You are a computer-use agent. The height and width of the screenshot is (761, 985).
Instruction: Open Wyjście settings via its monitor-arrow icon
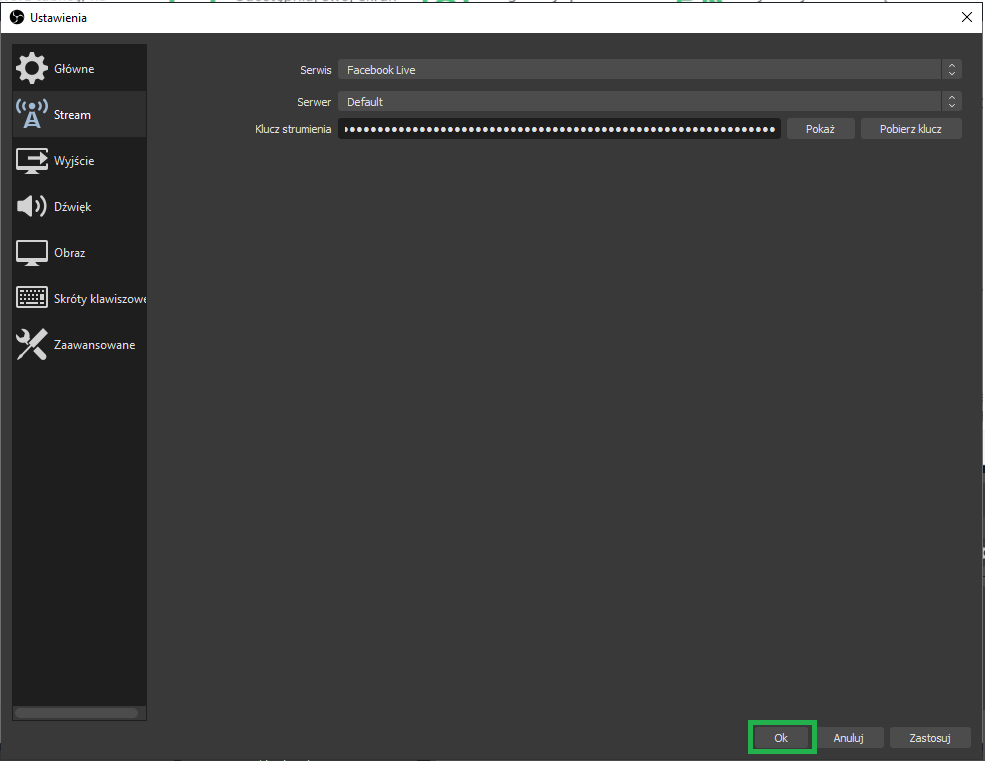pos(32,161)
